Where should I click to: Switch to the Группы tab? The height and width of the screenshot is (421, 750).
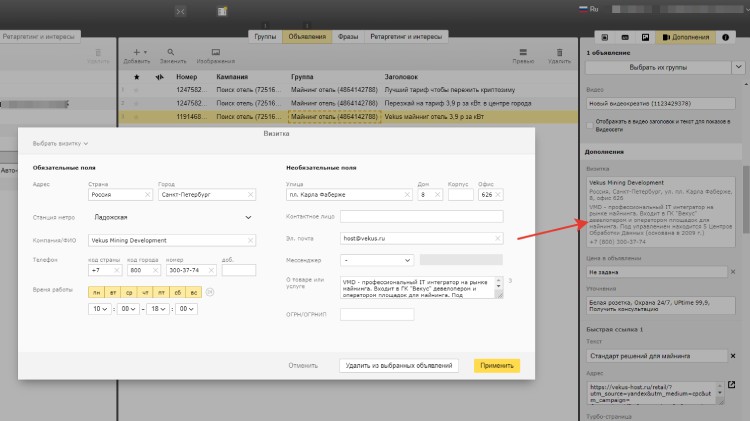point(265,36)
